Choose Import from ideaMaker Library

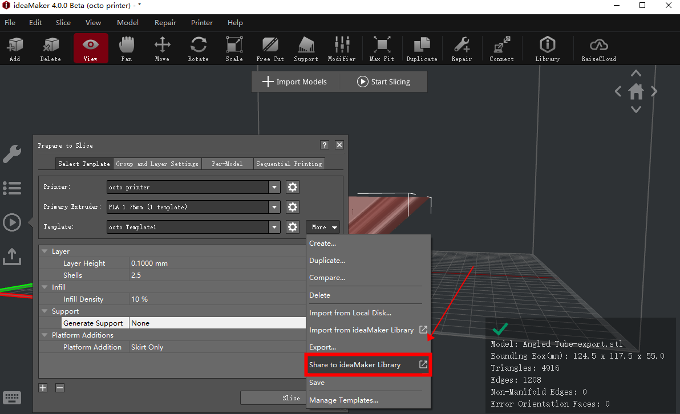coord(369,330)
